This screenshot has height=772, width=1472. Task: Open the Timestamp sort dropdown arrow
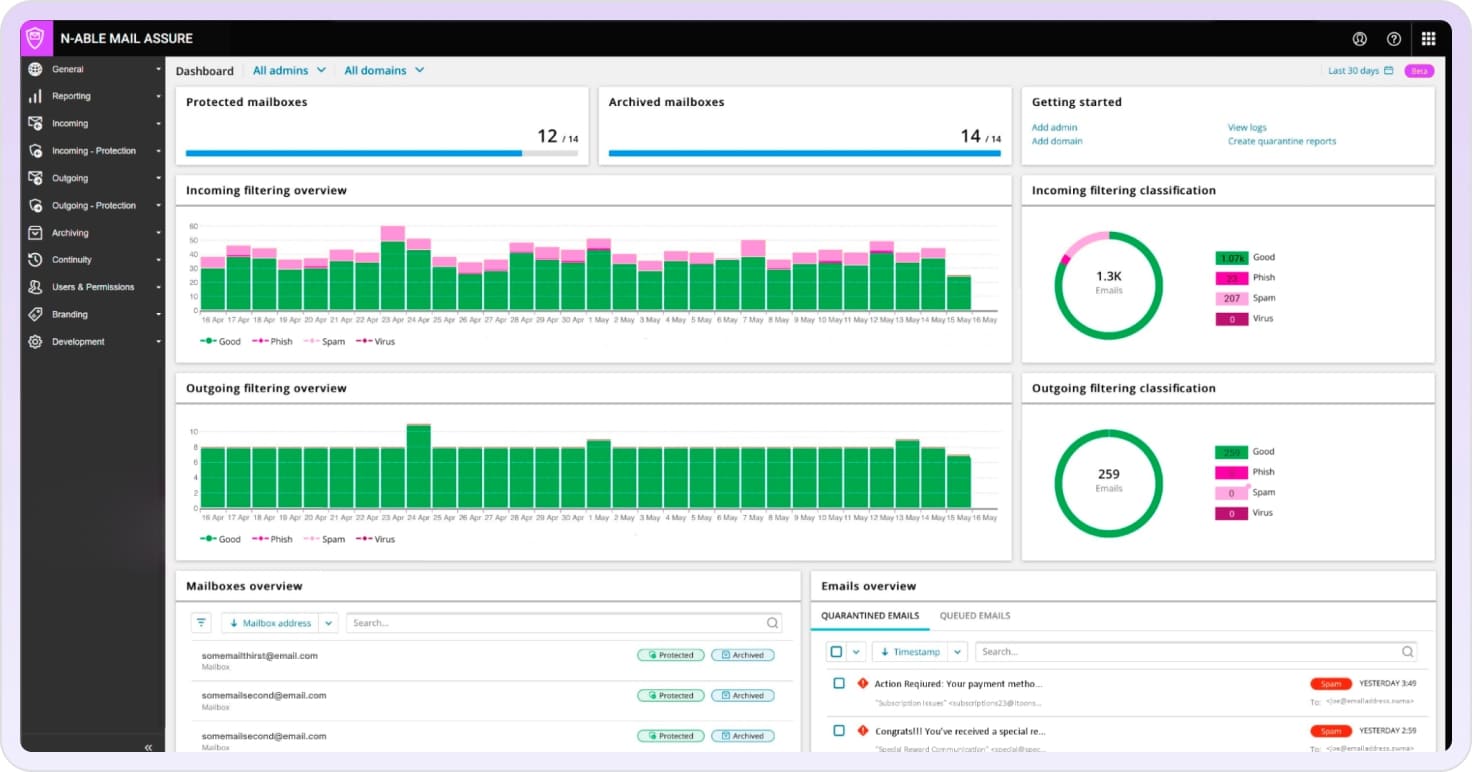click(x=957, y=652)
